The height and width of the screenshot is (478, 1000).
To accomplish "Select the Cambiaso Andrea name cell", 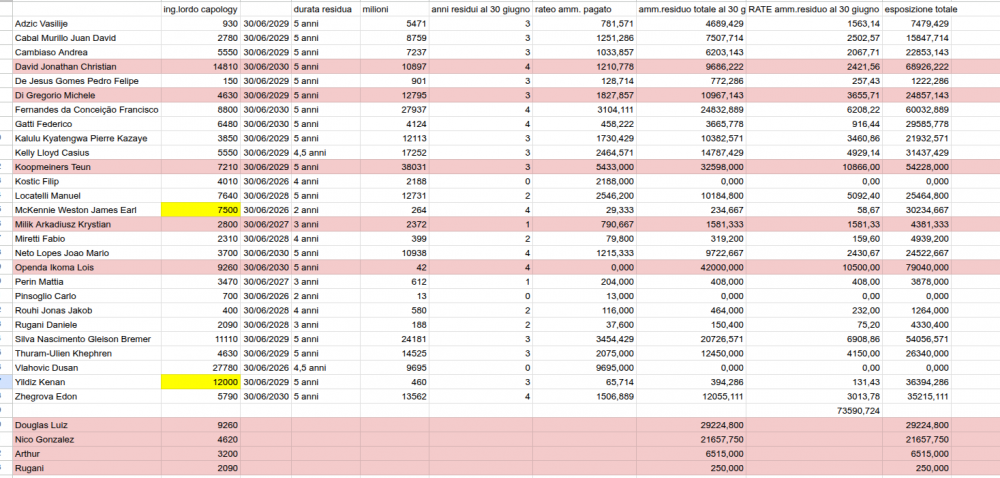I will point(87,52).
